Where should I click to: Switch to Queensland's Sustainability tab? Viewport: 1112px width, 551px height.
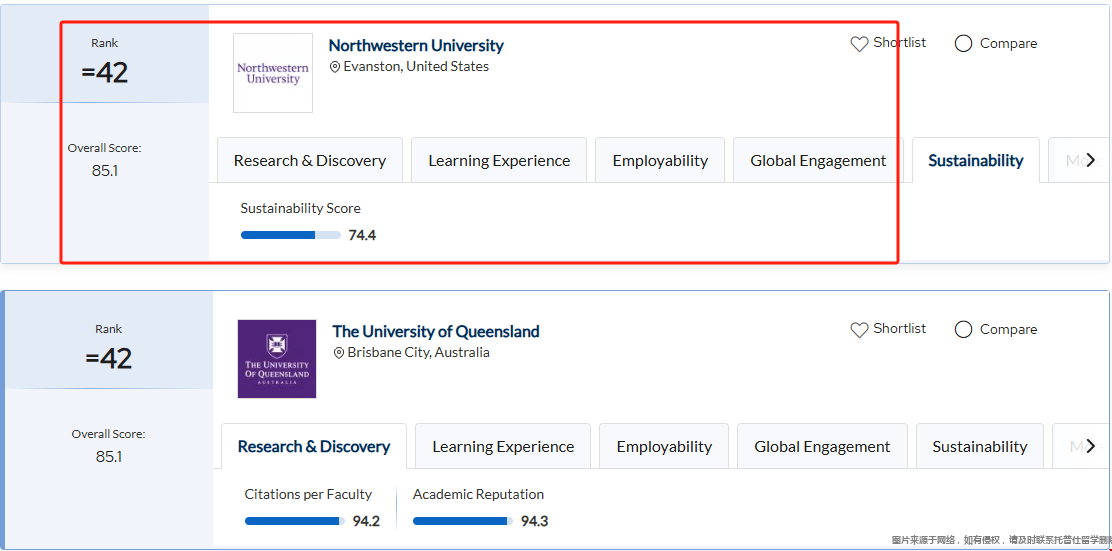980,447
